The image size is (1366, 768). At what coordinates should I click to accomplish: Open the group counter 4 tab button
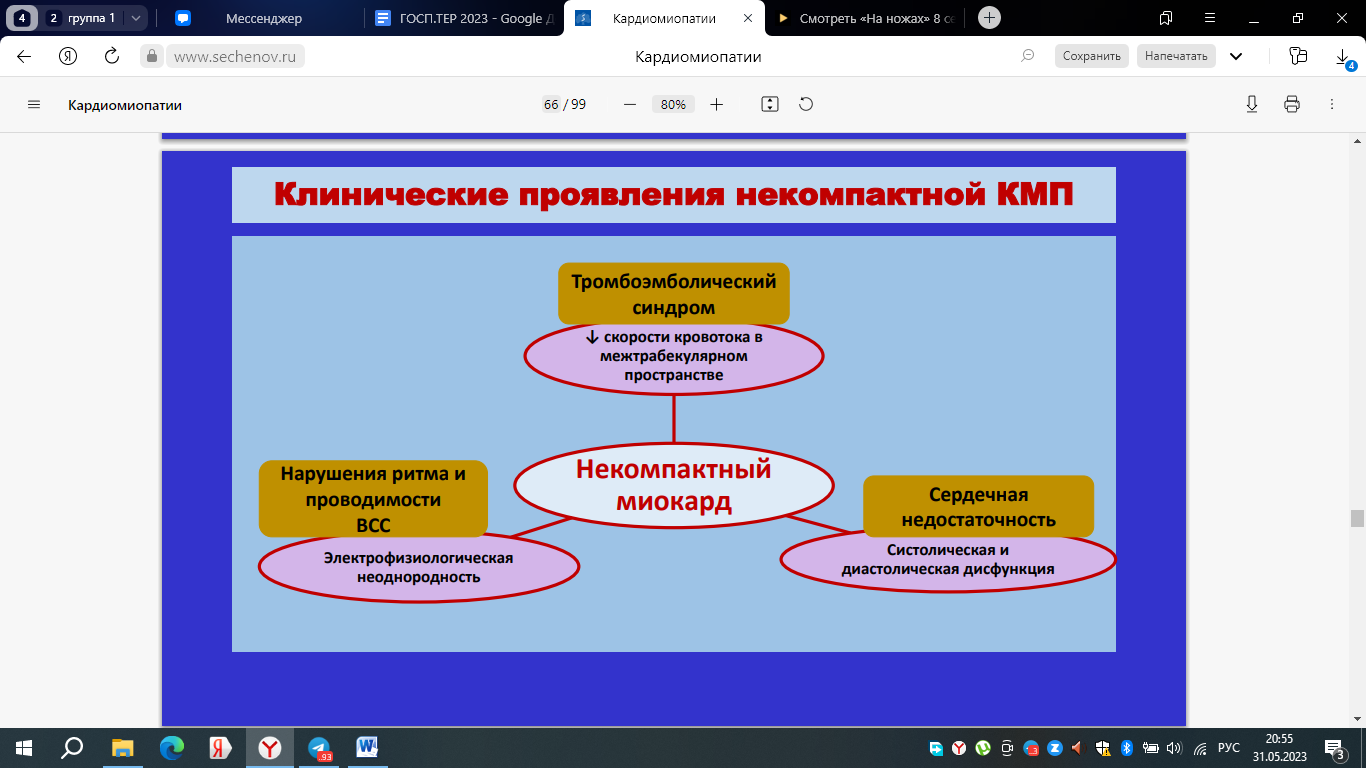point(22,18)
